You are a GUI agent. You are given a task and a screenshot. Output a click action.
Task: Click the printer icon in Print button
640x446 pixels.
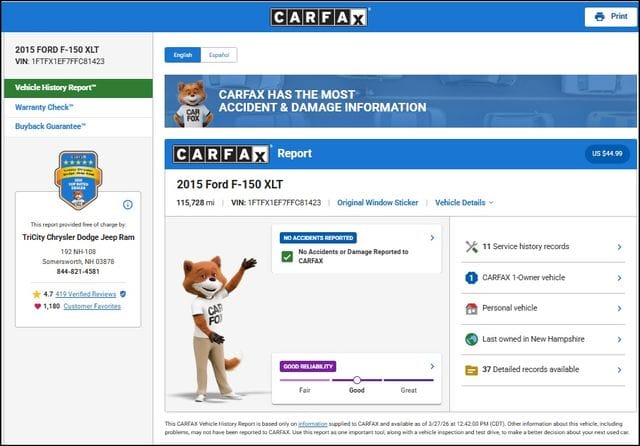click(599, 17)
